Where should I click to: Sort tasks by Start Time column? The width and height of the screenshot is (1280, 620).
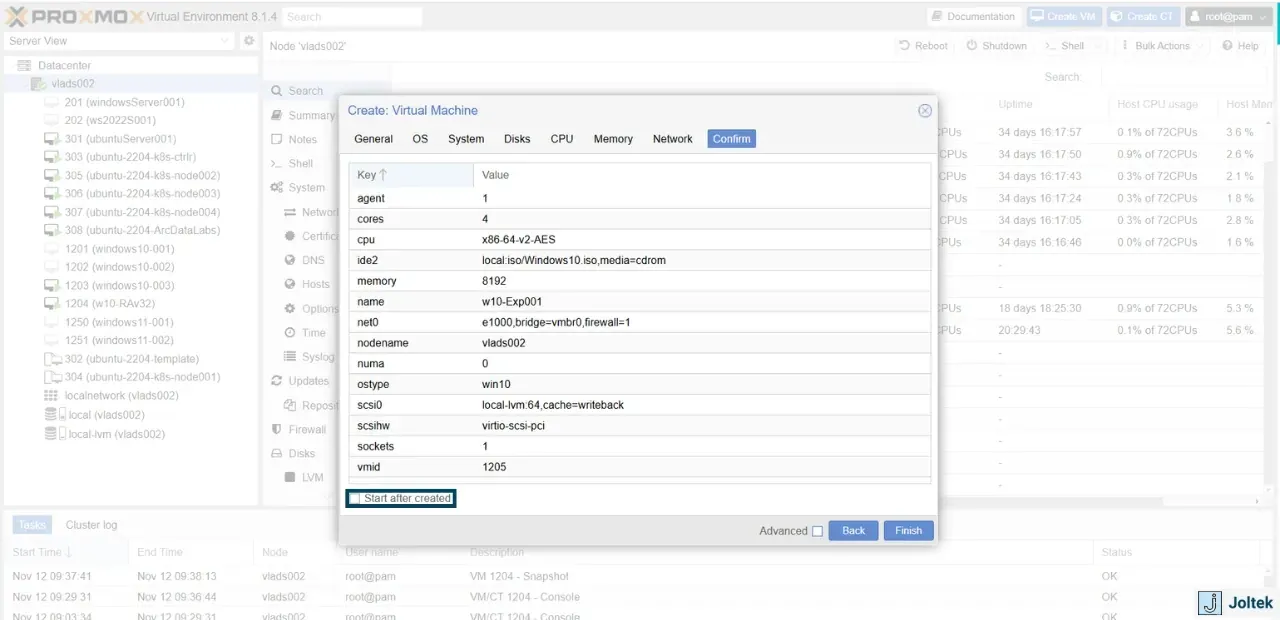[66, 552]
